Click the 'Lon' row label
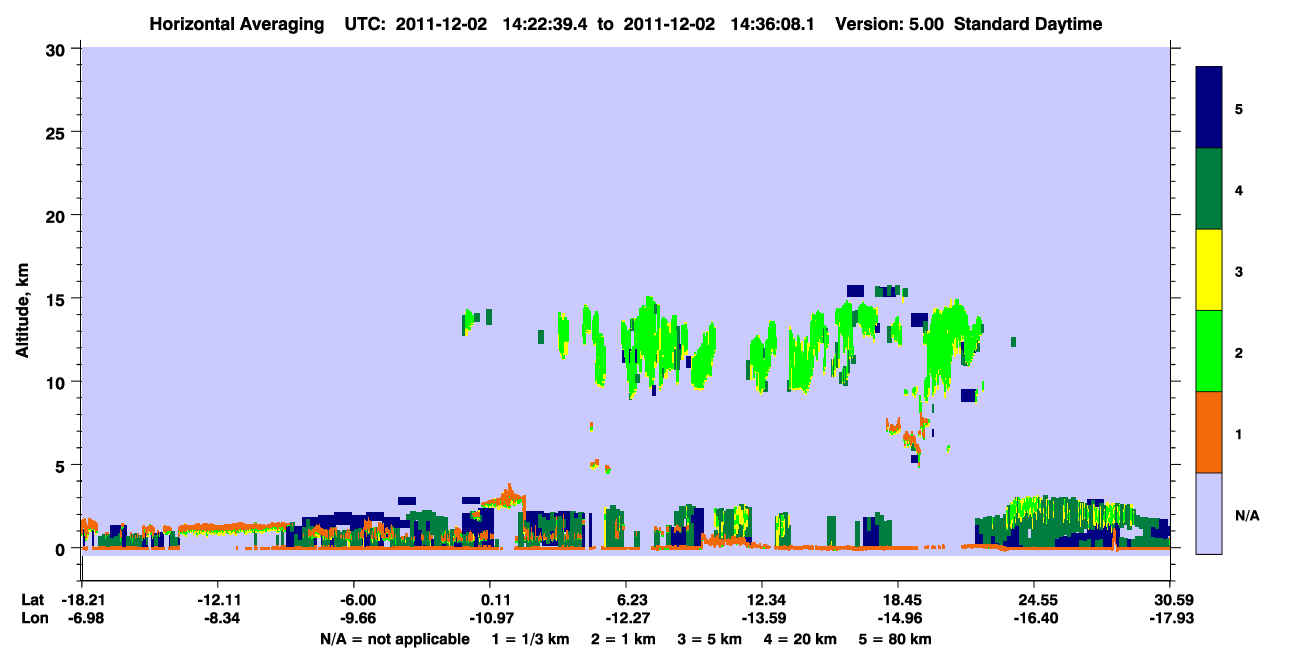1300x667 pixels. click(33, 619)
